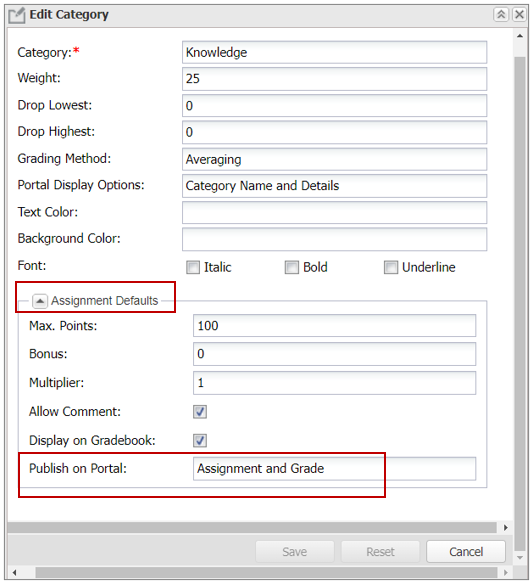Uncheck the Allow Comment checkbox
The height and width of the screenshot is (582, 530).
(200, 412)
